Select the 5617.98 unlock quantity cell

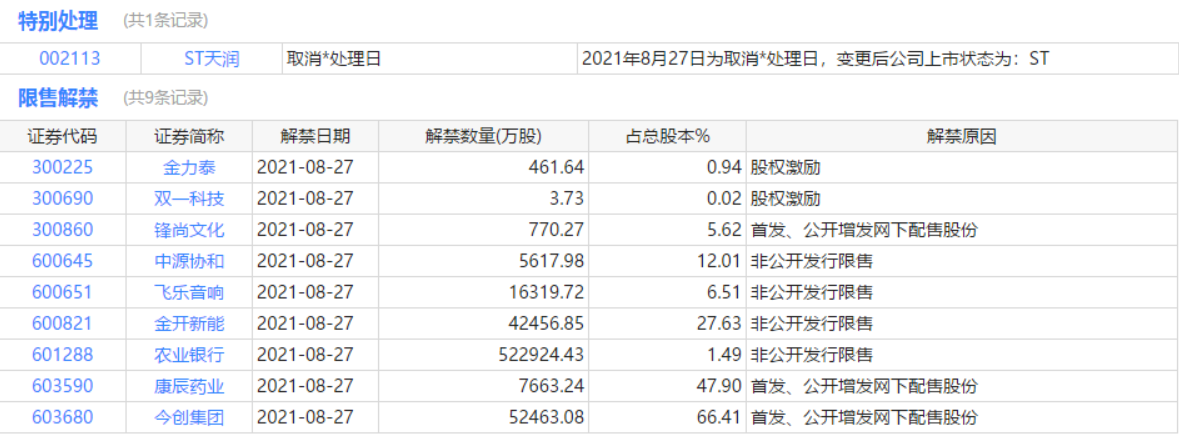484,261
